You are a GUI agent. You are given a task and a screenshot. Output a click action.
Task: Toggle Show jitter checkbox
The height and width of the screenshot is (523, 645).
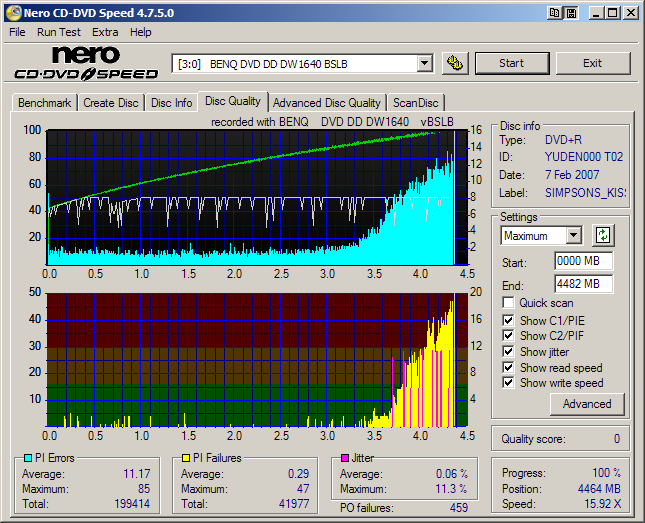[508, 352]
